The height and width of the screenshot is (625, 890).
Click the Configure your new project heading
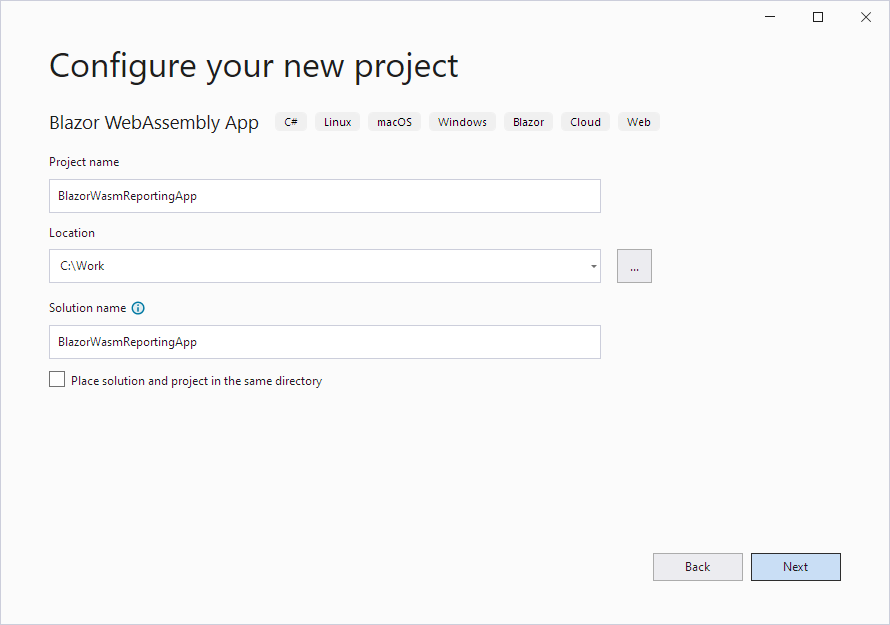pyautogui.click(x=254, y=66)
